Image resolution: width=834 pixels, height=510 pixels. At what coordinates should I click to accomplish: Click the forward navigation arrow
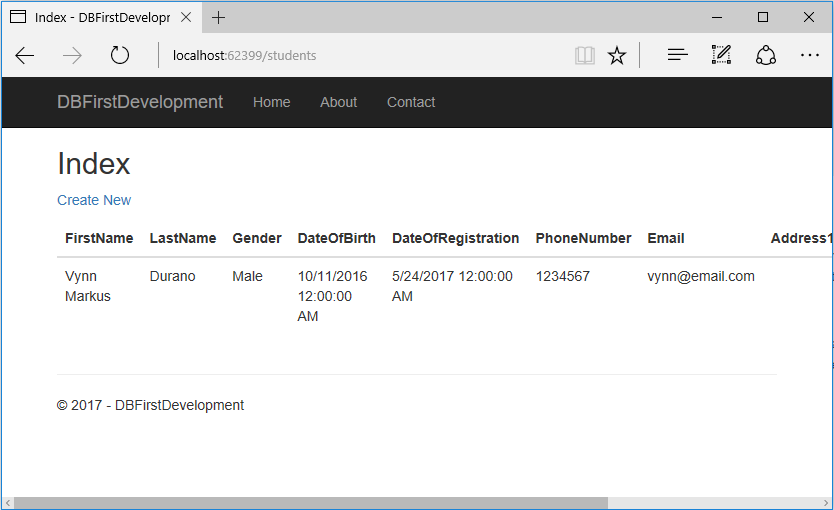(72, 55)
